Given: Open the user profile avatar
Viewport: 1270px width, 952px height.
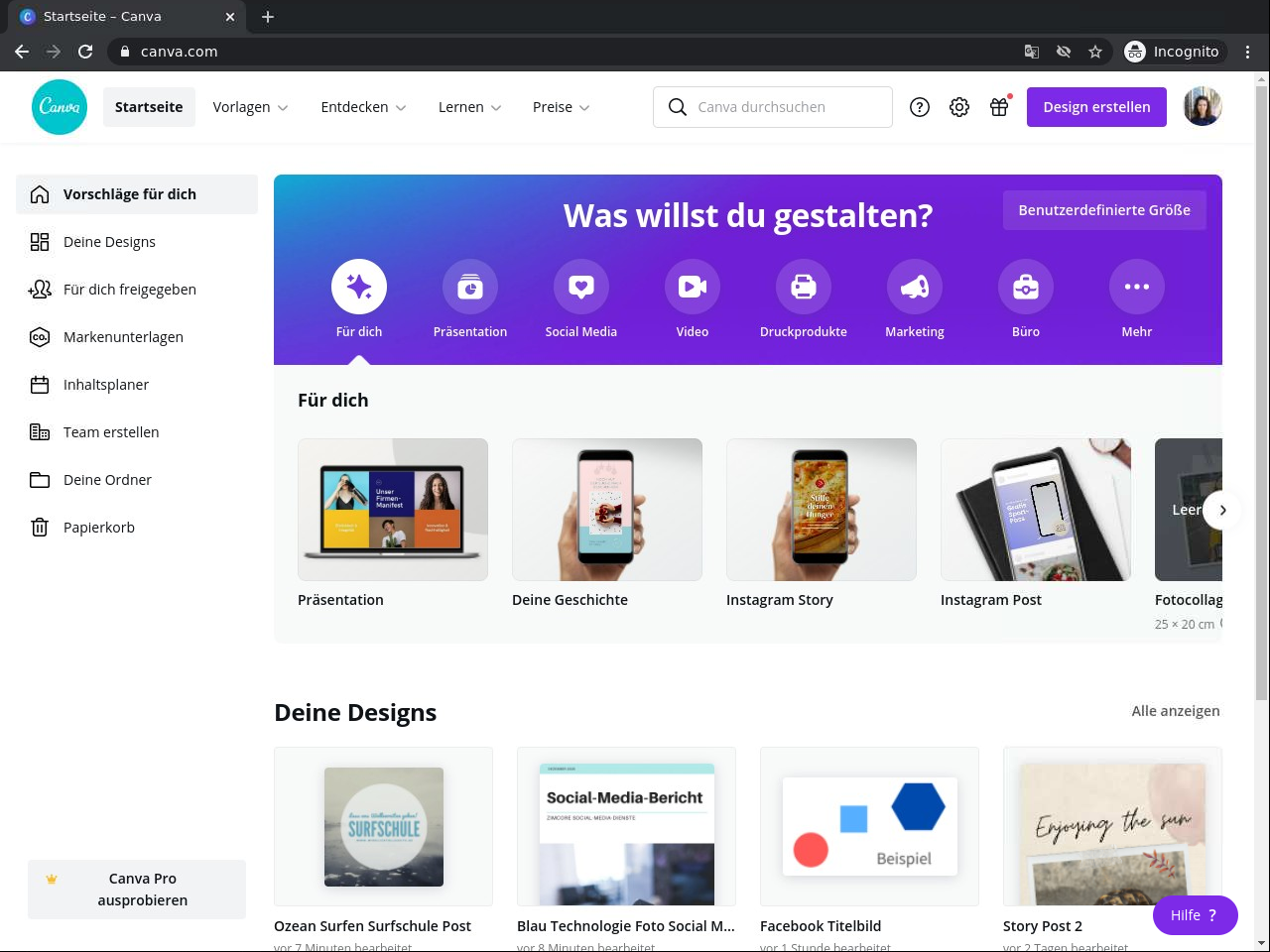Looking at the screenshot, I should [1203, 107].
